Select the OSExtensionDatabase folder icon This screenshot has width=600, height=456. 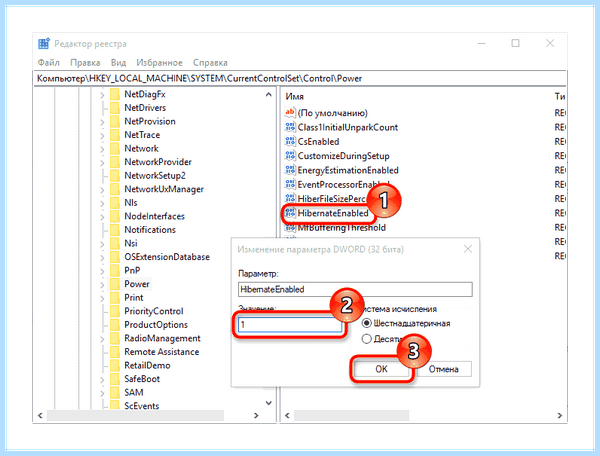click(x=115, y=257)
